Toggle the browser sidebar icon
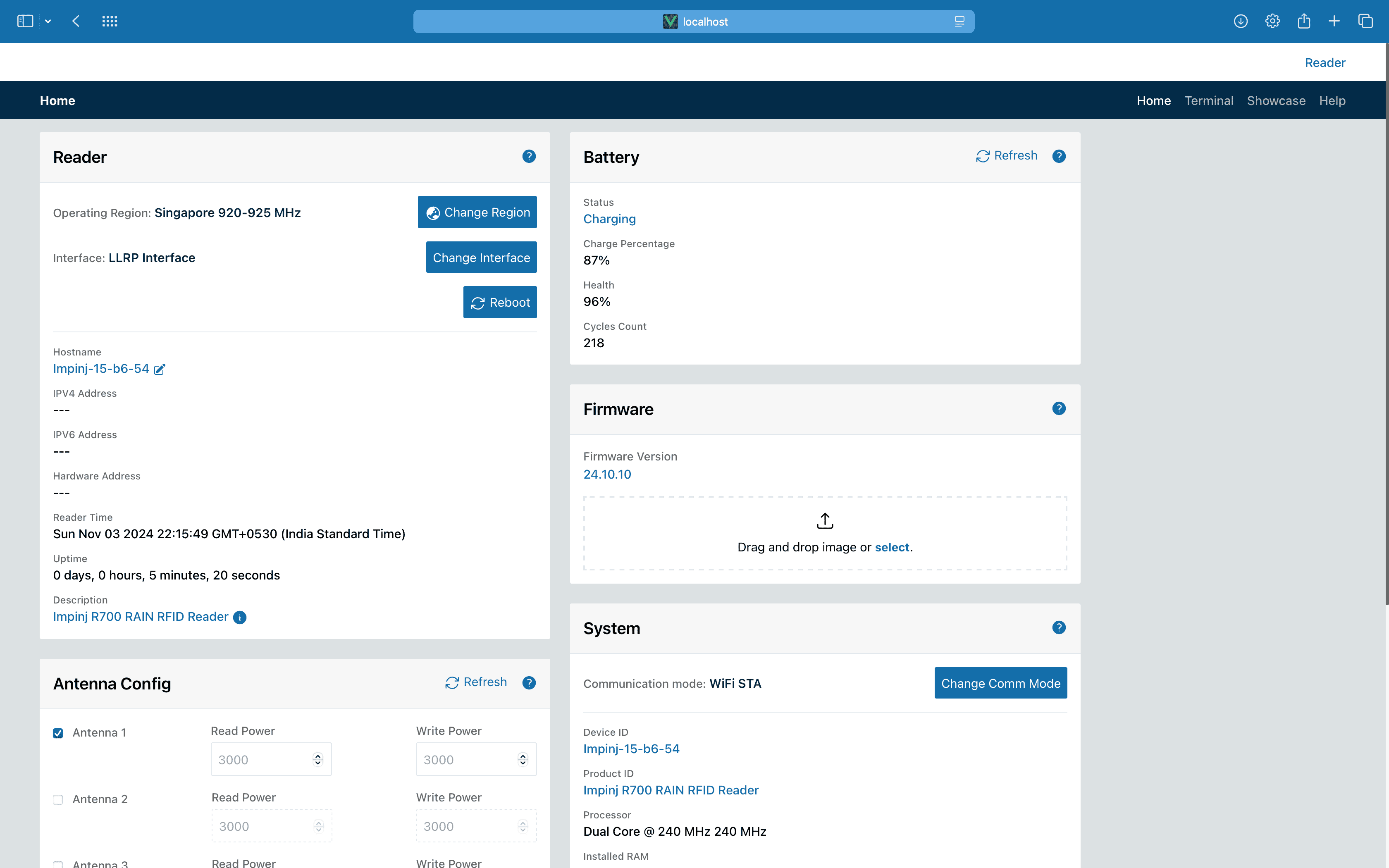 pos(25,21)
